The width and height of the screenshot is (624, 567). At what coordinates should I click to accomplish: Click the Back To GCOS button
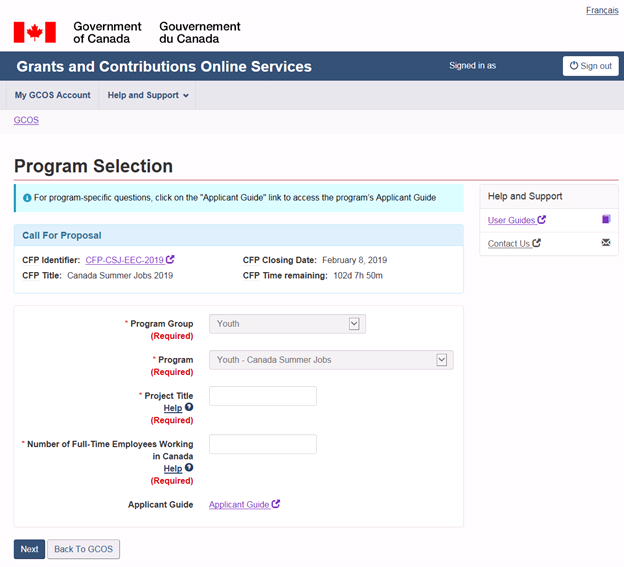pos(83,549)
